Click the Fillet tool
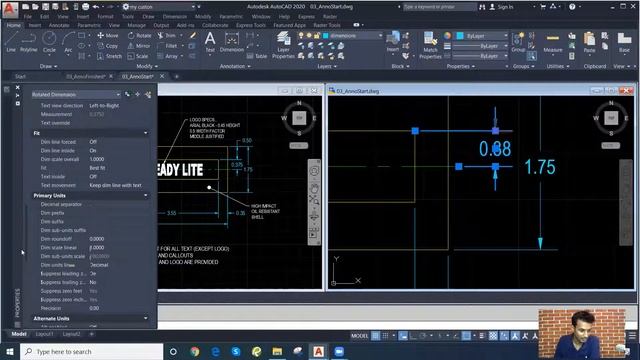The width and height of the screenshot is (640, 360). pyautogui.click(x=167, y=46)
